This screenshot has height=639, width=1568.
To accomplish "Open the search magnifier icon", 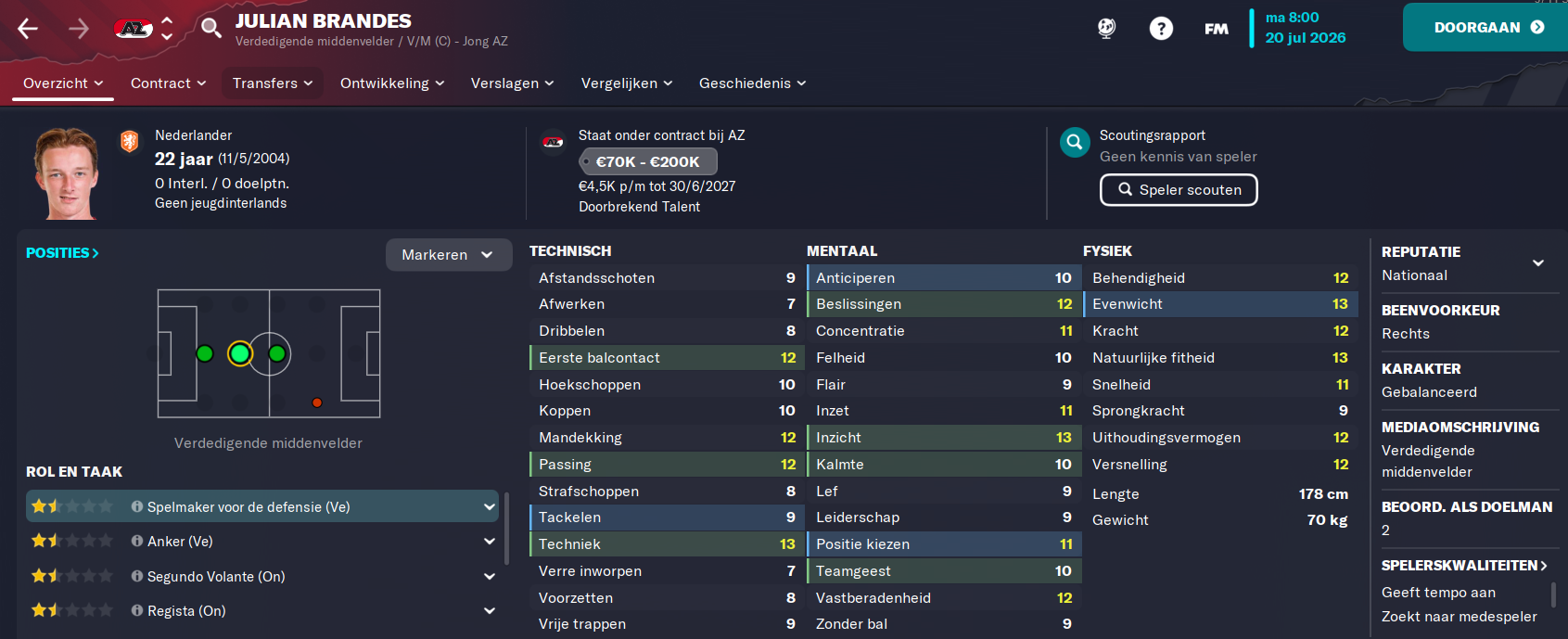I will pyautogui.click(x=211, y=28).
